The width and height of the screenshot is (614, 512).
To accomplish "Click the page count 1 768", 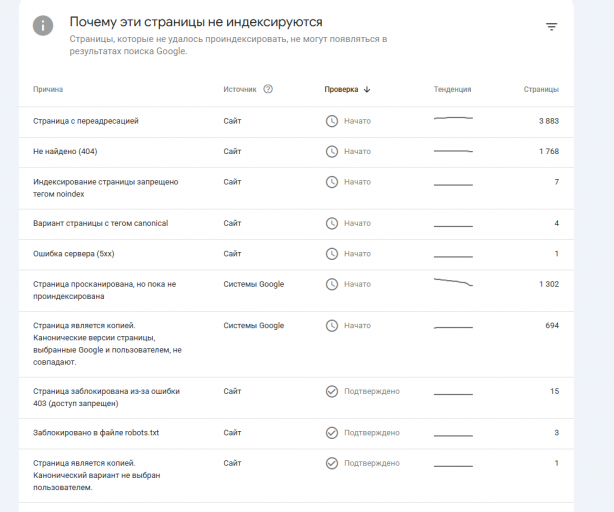I will pos(549,151).
